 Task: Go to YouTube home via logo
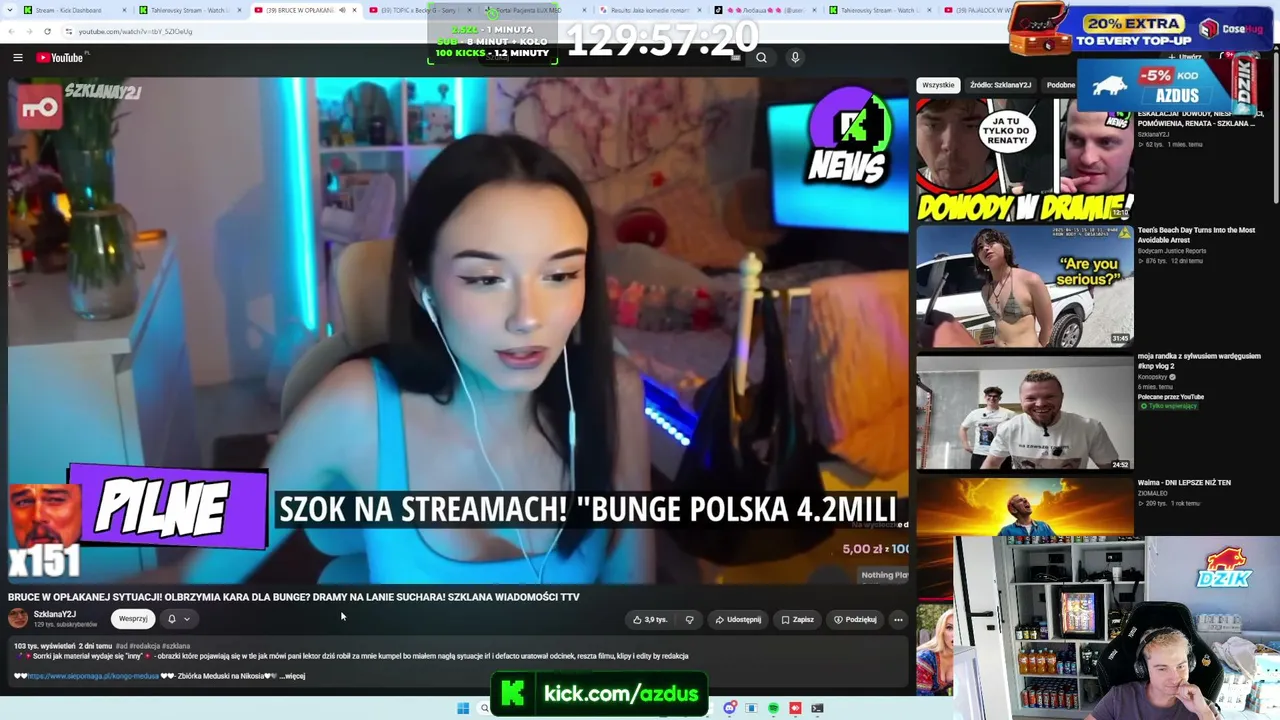[x=60, y=58]
